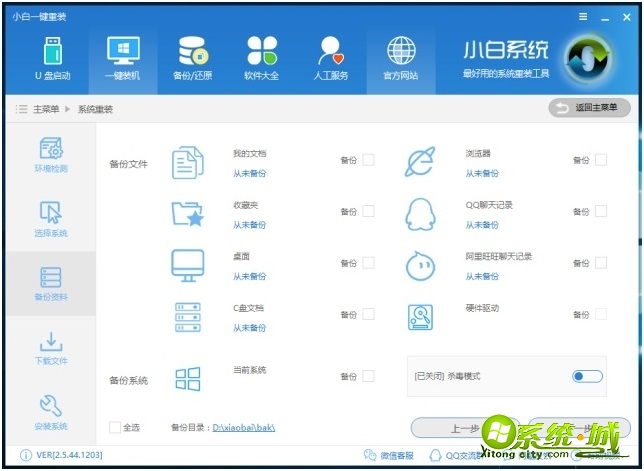Go to 选择系统 step in sidebar

51,219
